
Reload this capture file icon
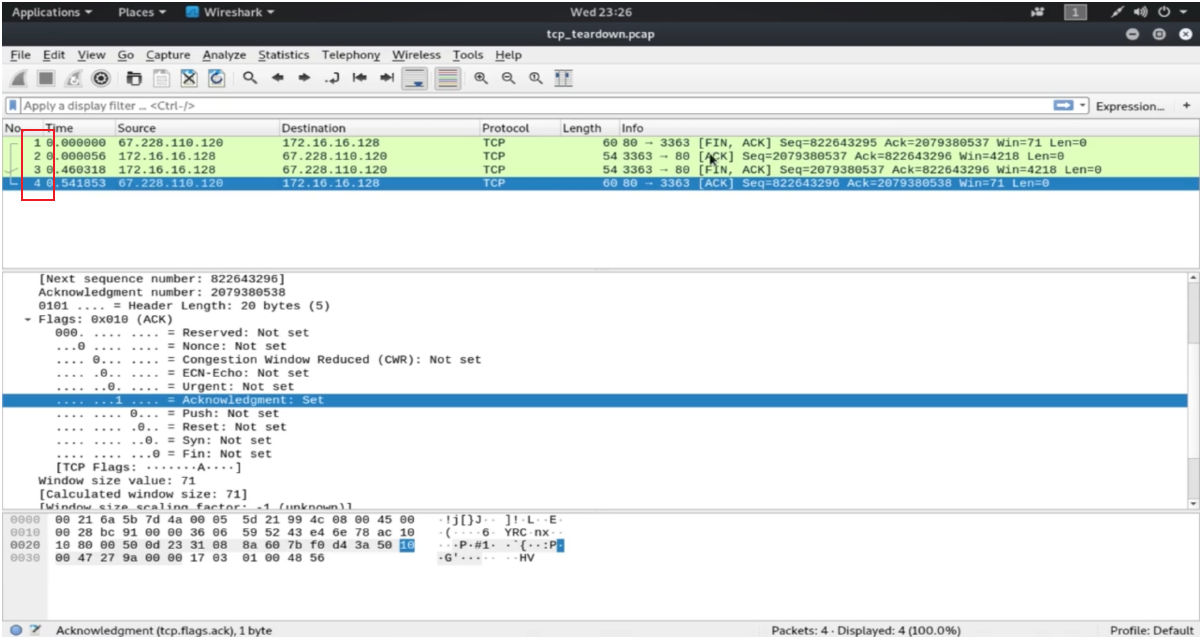pyautogui.click(x=216, y=78)
